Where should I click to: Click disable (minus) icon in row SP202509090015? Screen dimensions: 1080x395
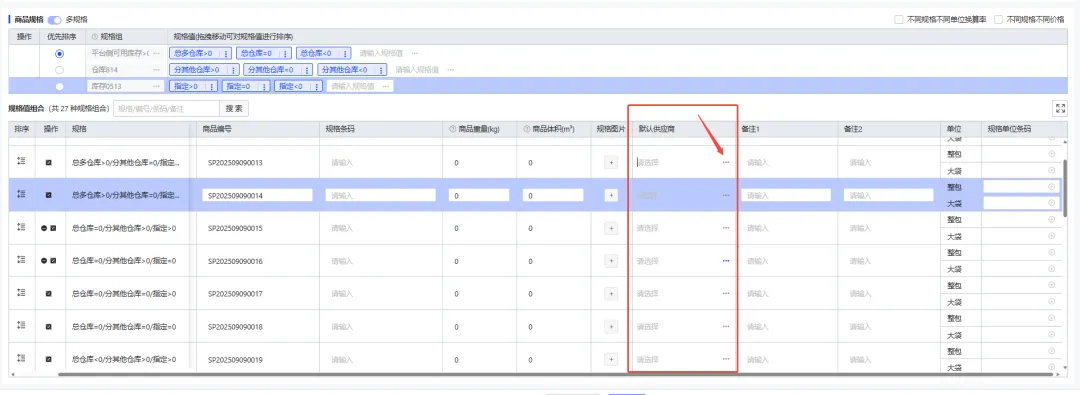[44, 228]
